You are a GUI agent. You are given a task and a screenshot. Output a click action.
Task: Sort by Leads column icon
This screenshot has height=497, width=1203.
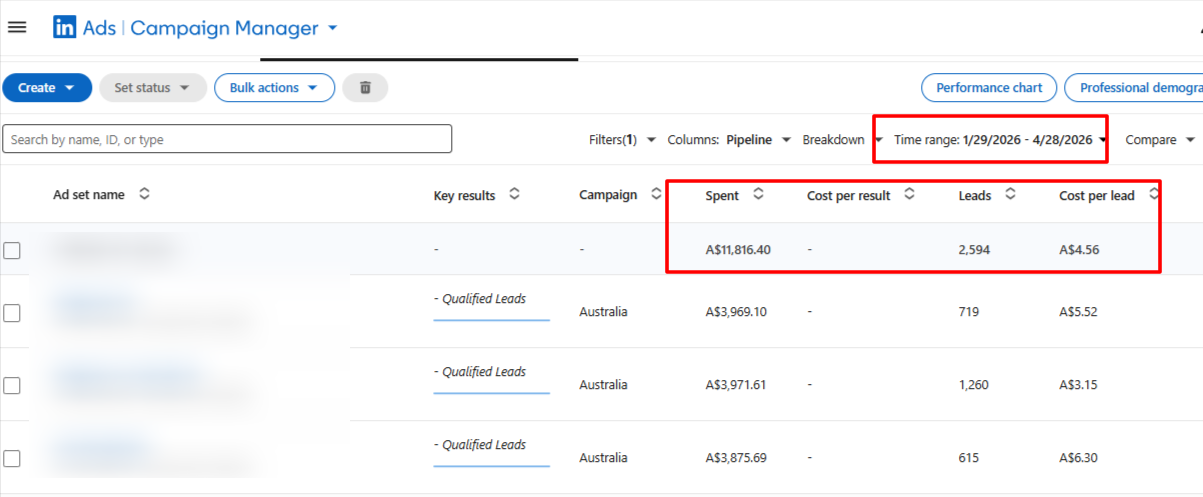click(1010, 194)
